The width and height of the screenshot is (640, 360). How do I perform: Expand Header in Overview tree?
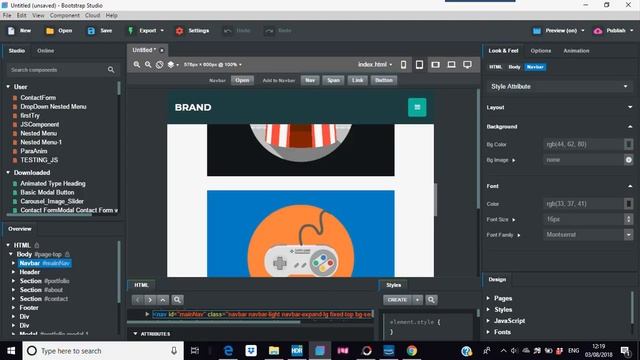13,272
